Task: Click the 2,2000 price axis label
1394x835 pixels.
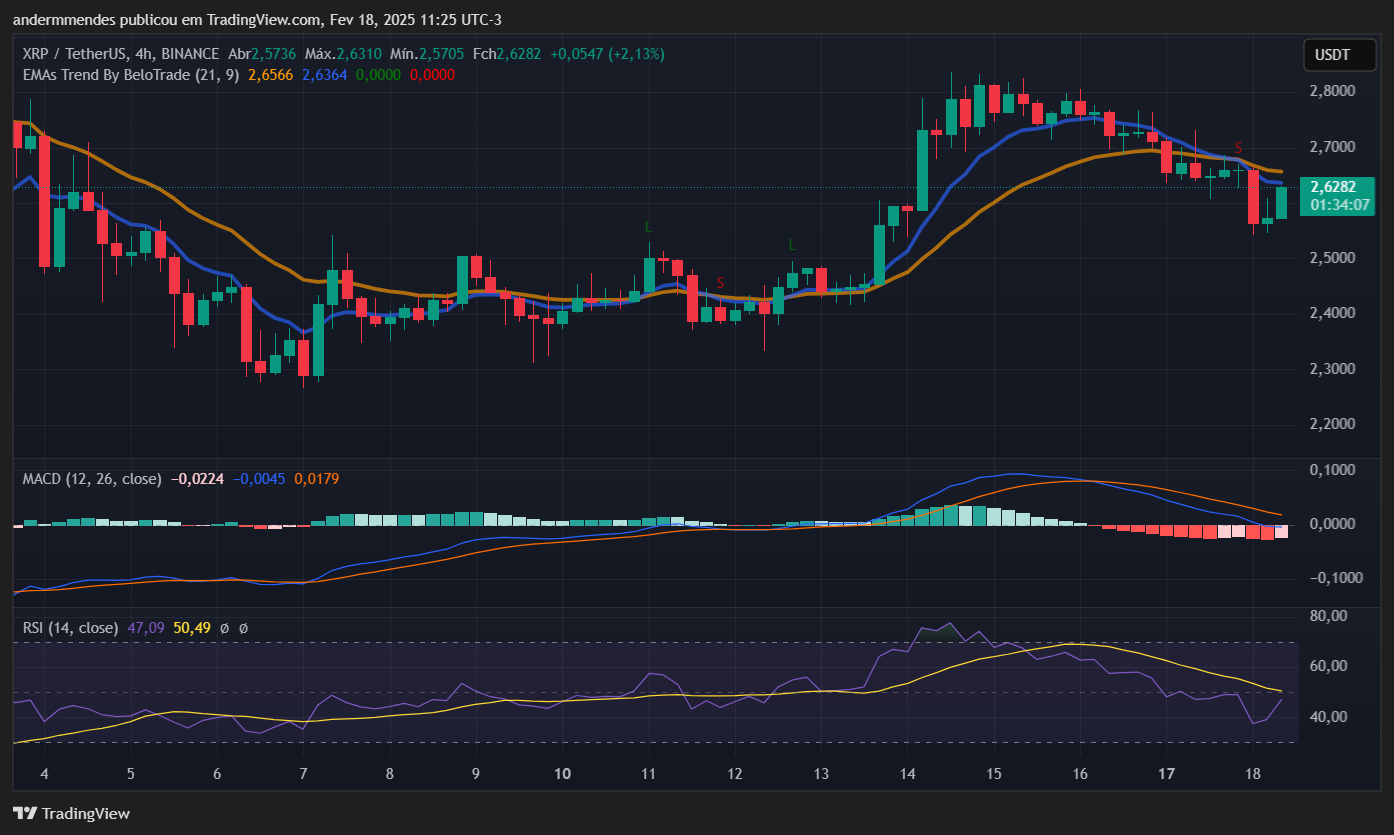Action: [1333, 425]
